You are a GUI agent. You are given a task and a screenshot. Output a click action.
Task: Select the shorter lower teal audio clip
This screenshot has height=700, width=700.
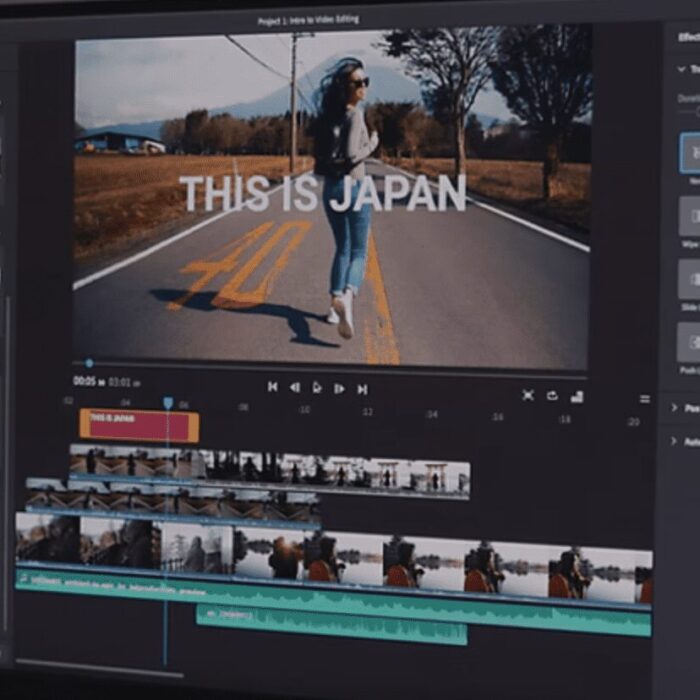[x=332, y=625]
